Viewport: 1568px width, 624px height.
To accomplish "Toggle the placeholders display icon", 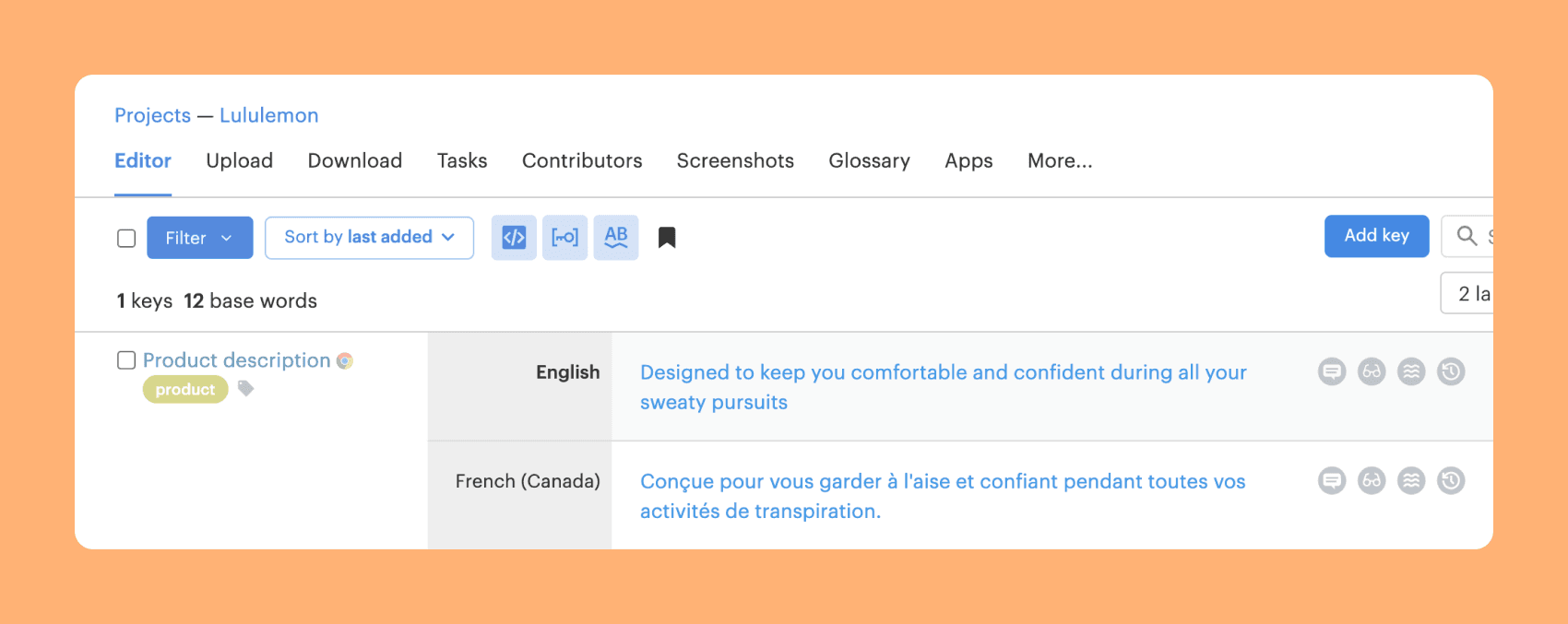I will [564, 238].
